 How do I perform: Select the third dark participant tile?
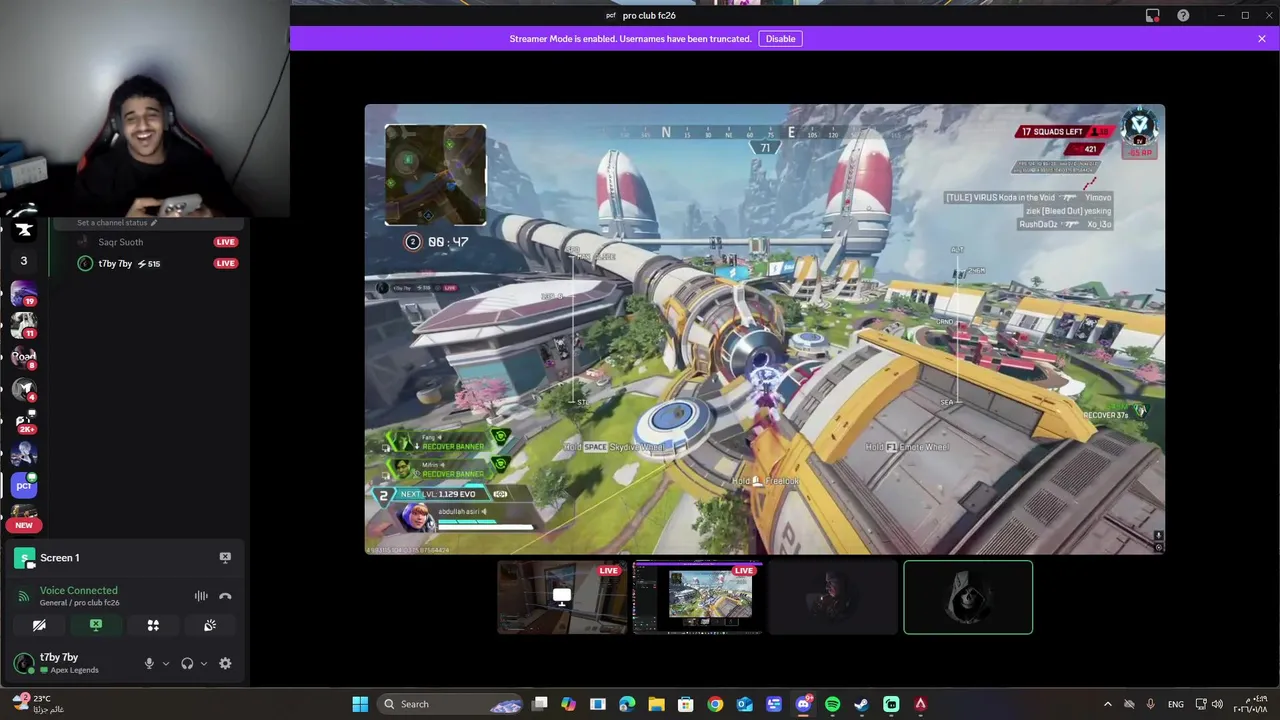point(833,597)
